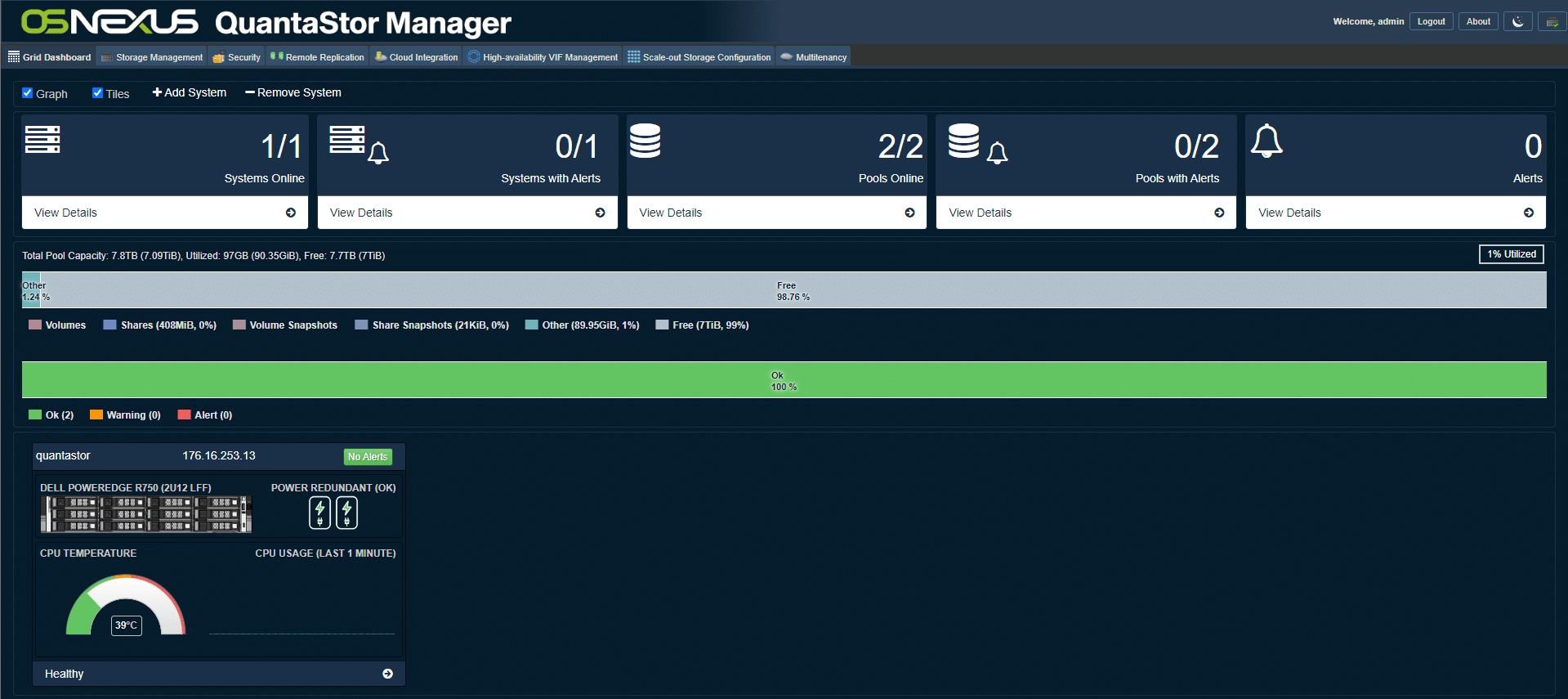1568x699 pixels.
Task: Open the Storage Management tab
Action: point(152,57)
